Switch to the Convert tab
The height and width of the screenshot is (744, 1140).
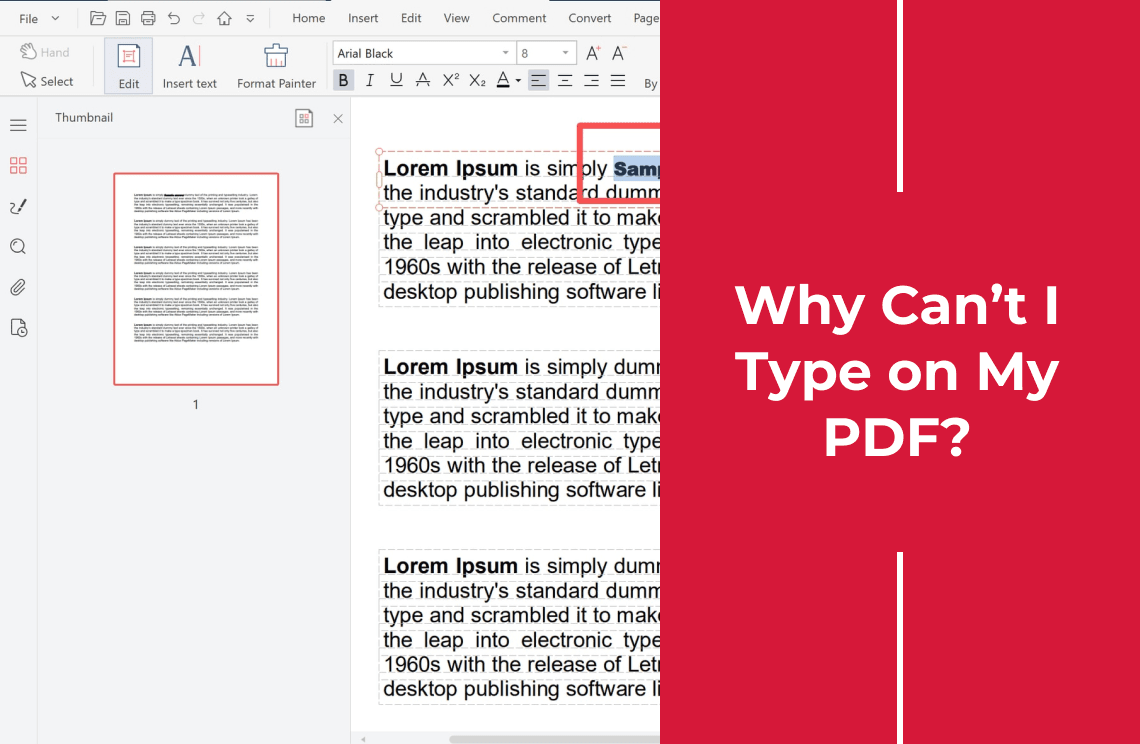click(590, 18)
